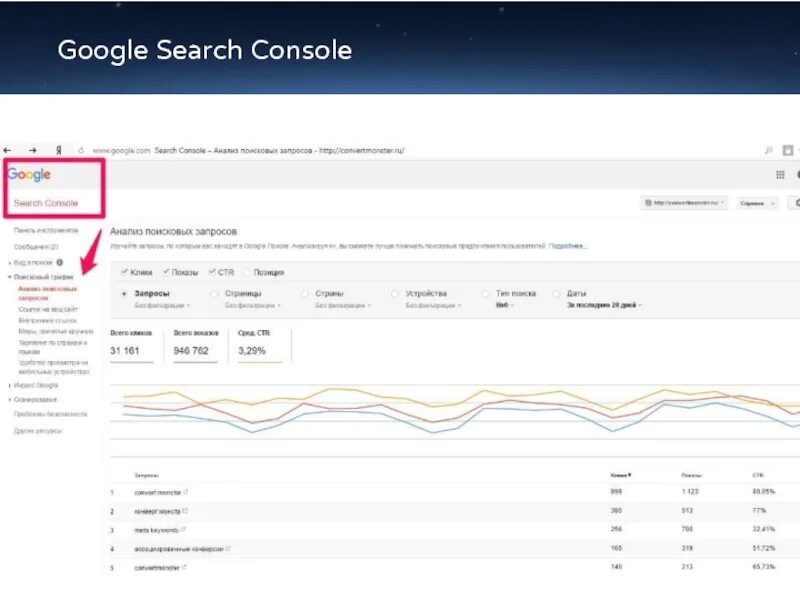Select the Запросы radio button
This screenshot has height=600, width=800.
124,294
